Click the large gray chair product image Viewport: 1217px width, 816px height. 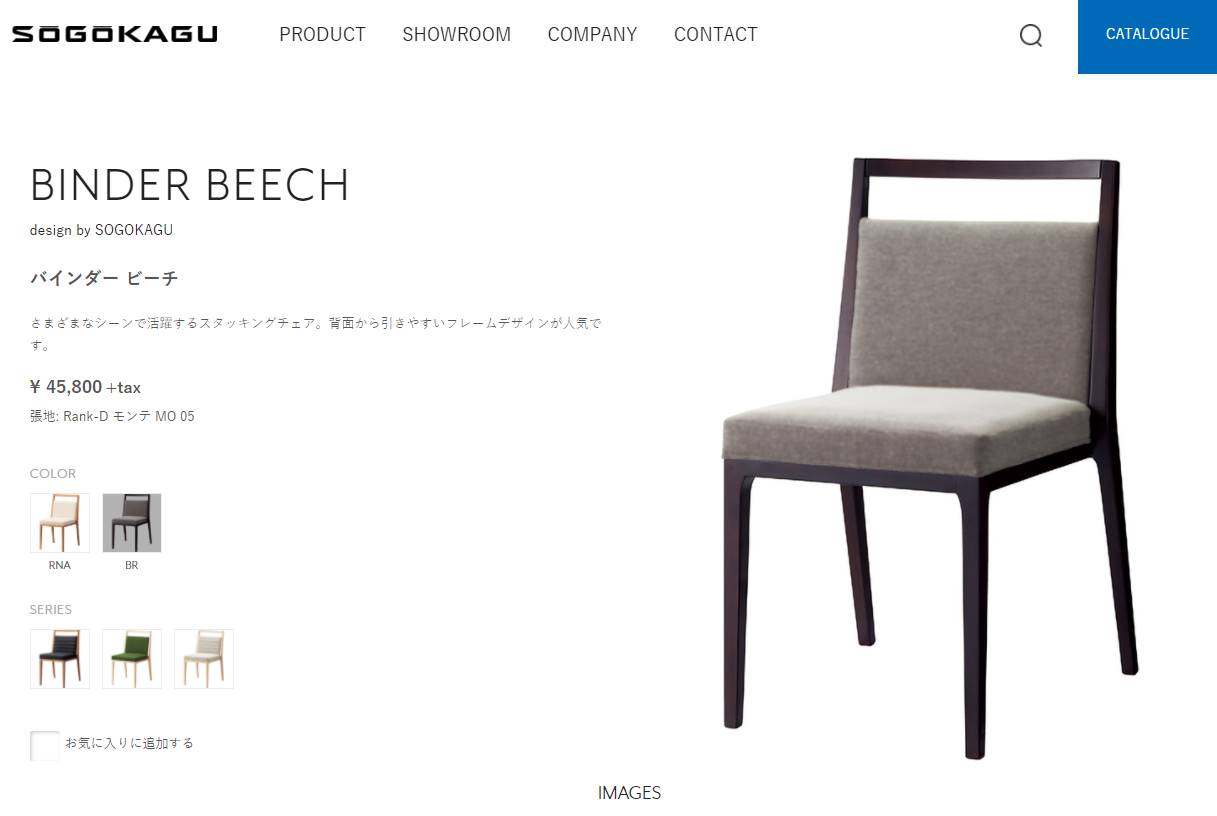point(930,458)
